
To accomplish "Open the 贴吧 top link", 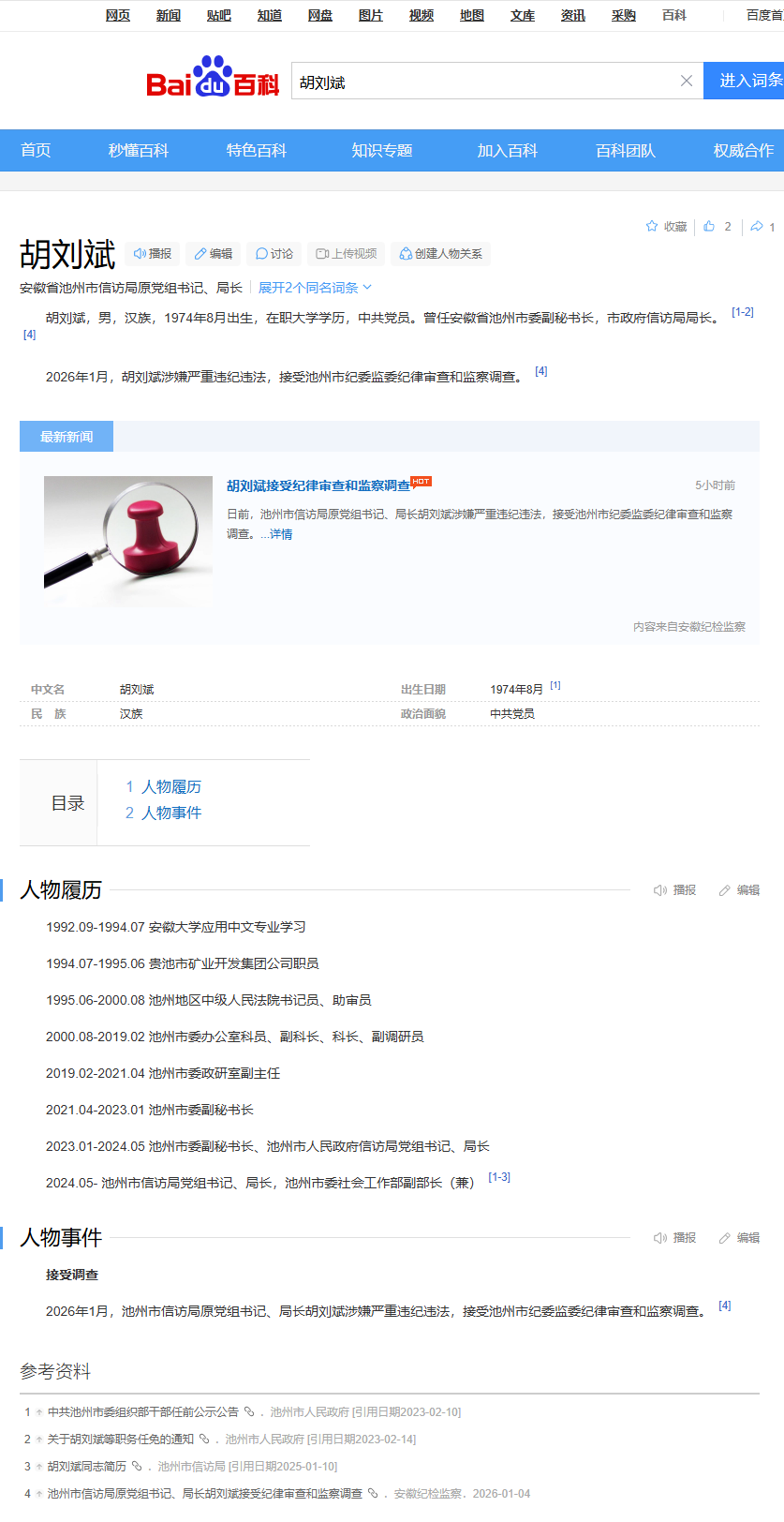I will point(219,15).
